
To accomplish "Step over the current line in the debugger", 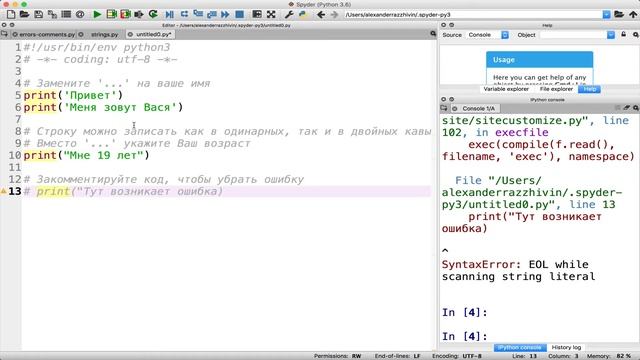I will point(184,15).
